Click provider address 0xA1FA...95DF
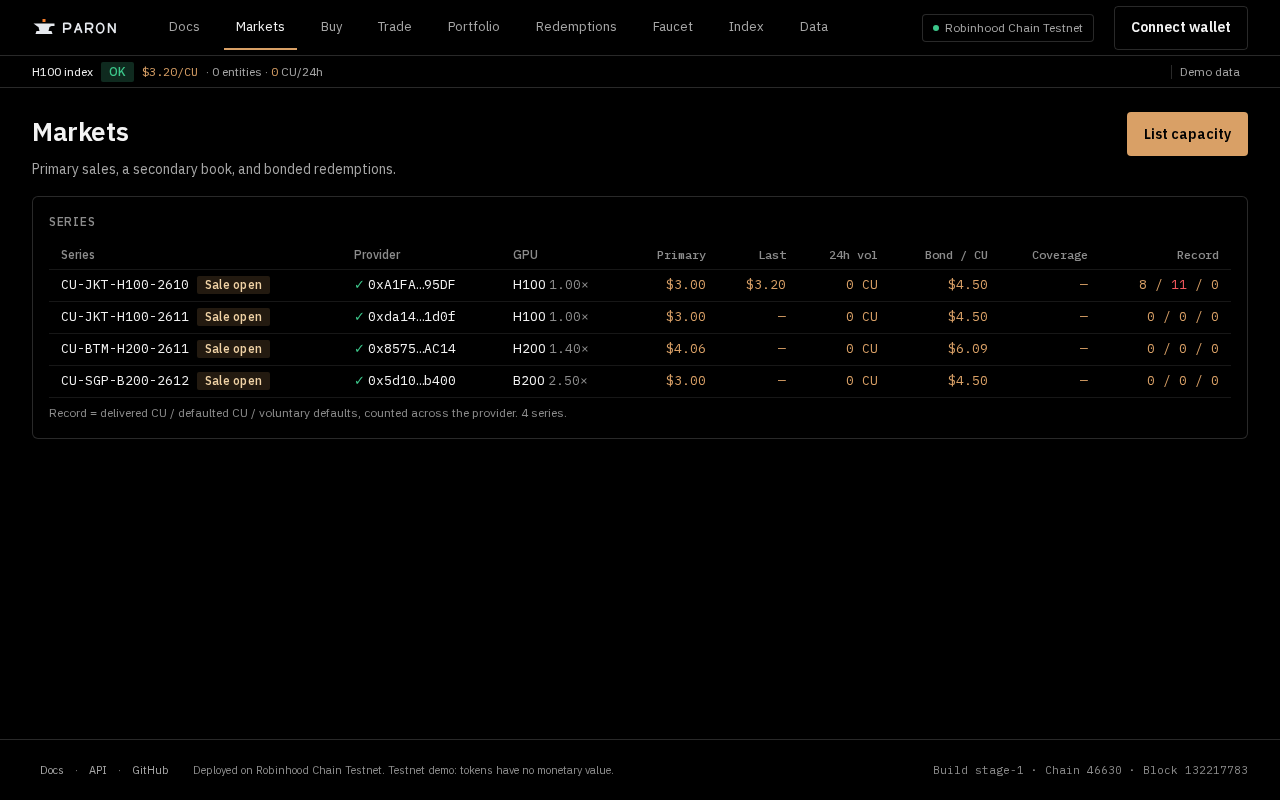1280x800 pixels. [412, 285]
